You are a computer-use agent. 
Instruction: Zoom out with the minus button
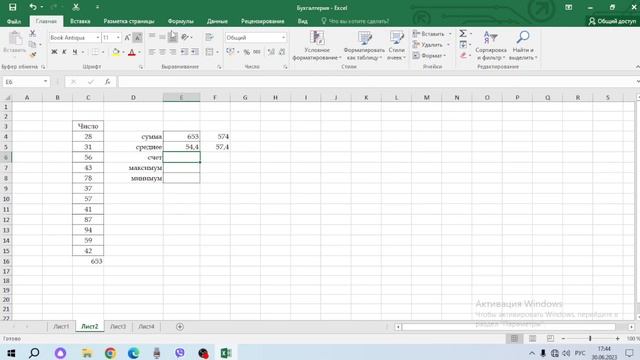click(563, 338)
